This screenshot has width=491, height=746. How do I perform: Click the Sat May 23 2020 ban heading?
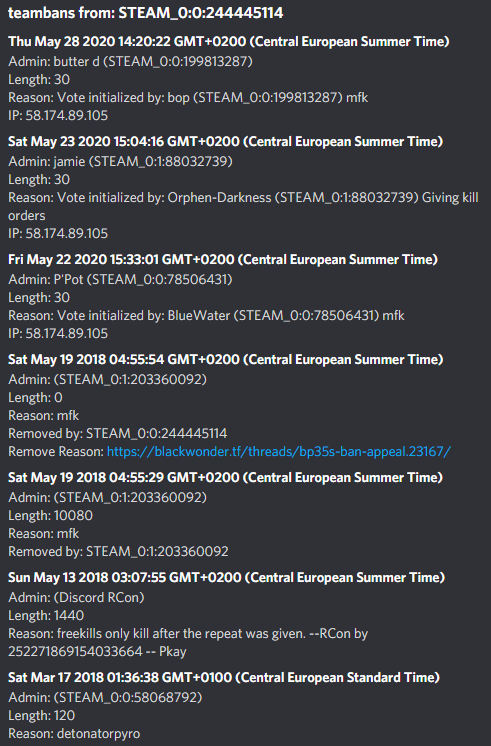226,141
